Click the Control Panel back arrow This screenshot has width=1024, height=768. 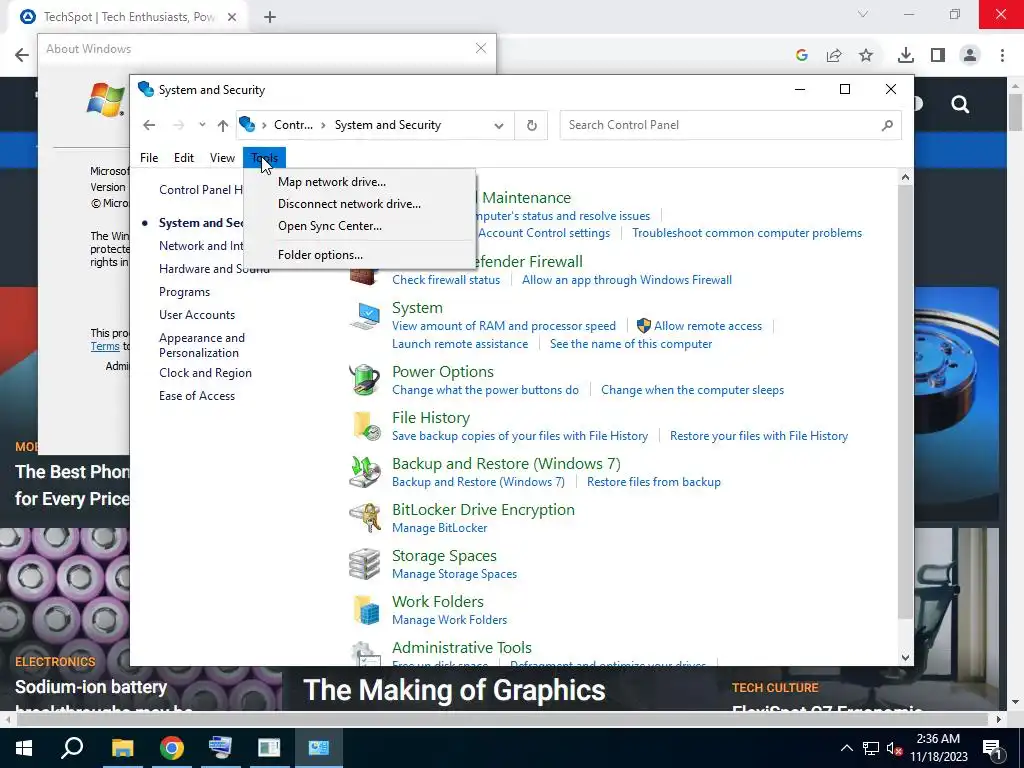149,125
